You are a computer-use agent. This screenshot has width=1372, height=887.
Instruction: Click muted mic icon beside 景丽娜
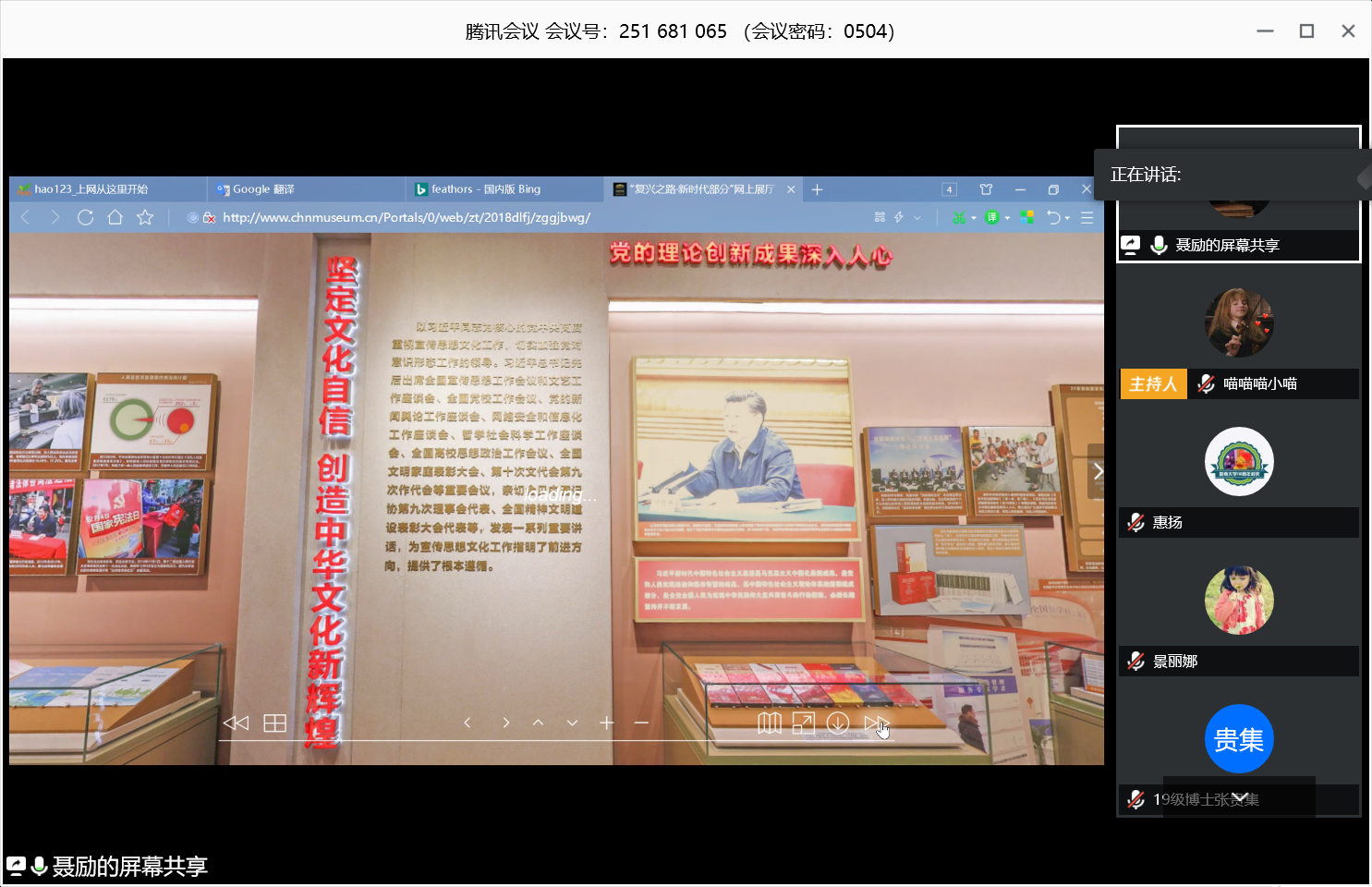[1136, 662]
